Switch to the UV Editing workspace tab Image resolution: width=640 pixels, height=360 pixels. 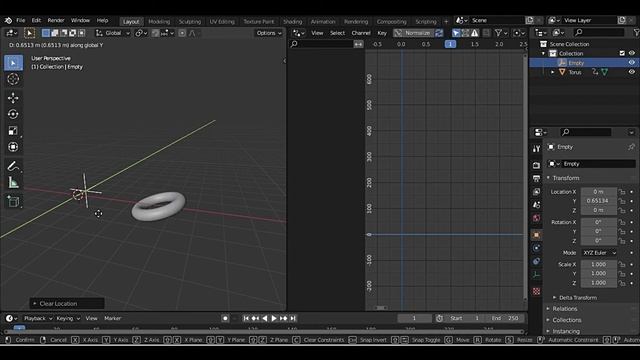click(222, 21)
